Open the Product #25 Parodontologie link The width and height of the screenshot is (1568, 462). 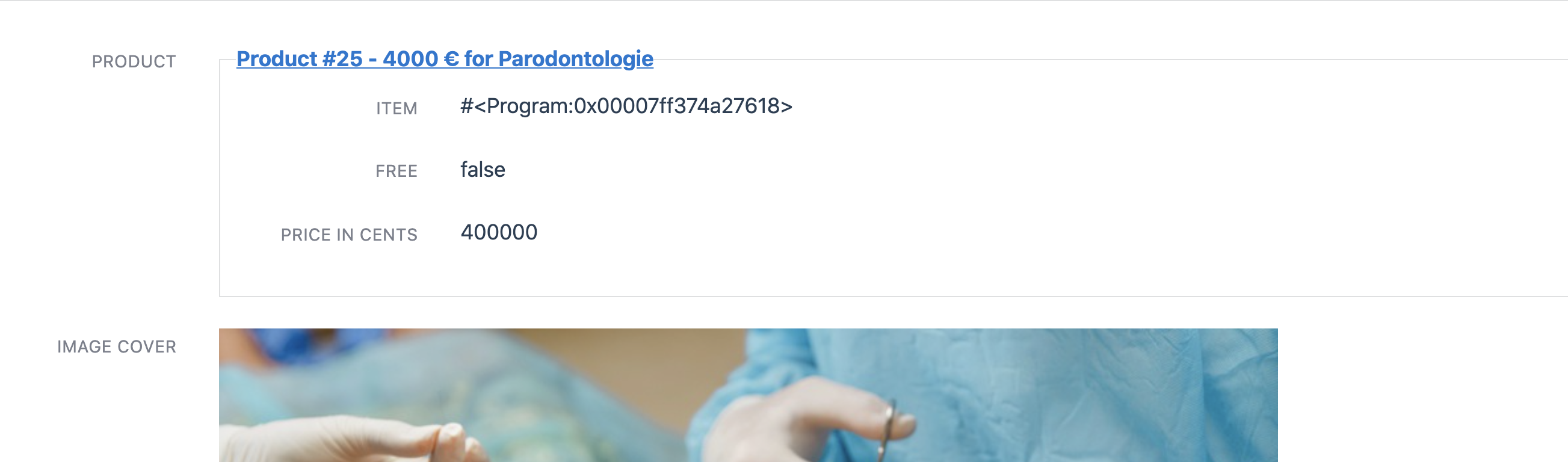tap(445, 59)
